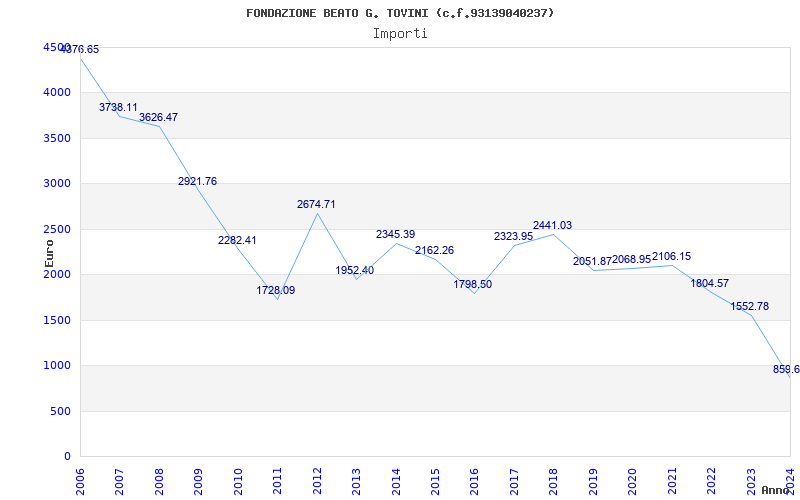
Task: Click the x-axis year 2007
Action: point(119,482)
